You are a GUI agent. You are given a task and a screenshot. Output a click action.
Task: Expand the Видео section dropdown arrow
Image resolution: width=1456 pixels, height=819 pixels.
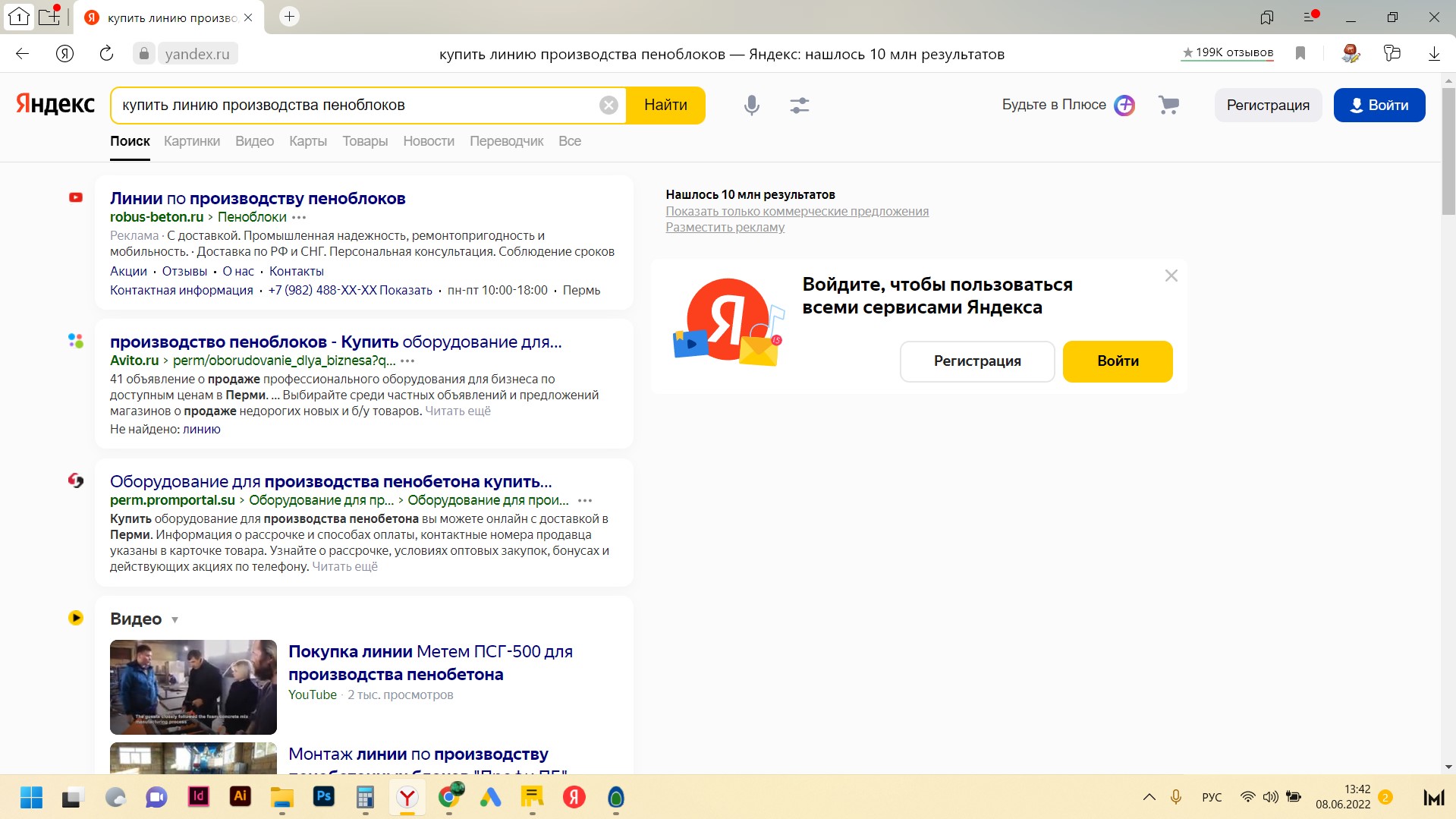[x=175, y=620]
